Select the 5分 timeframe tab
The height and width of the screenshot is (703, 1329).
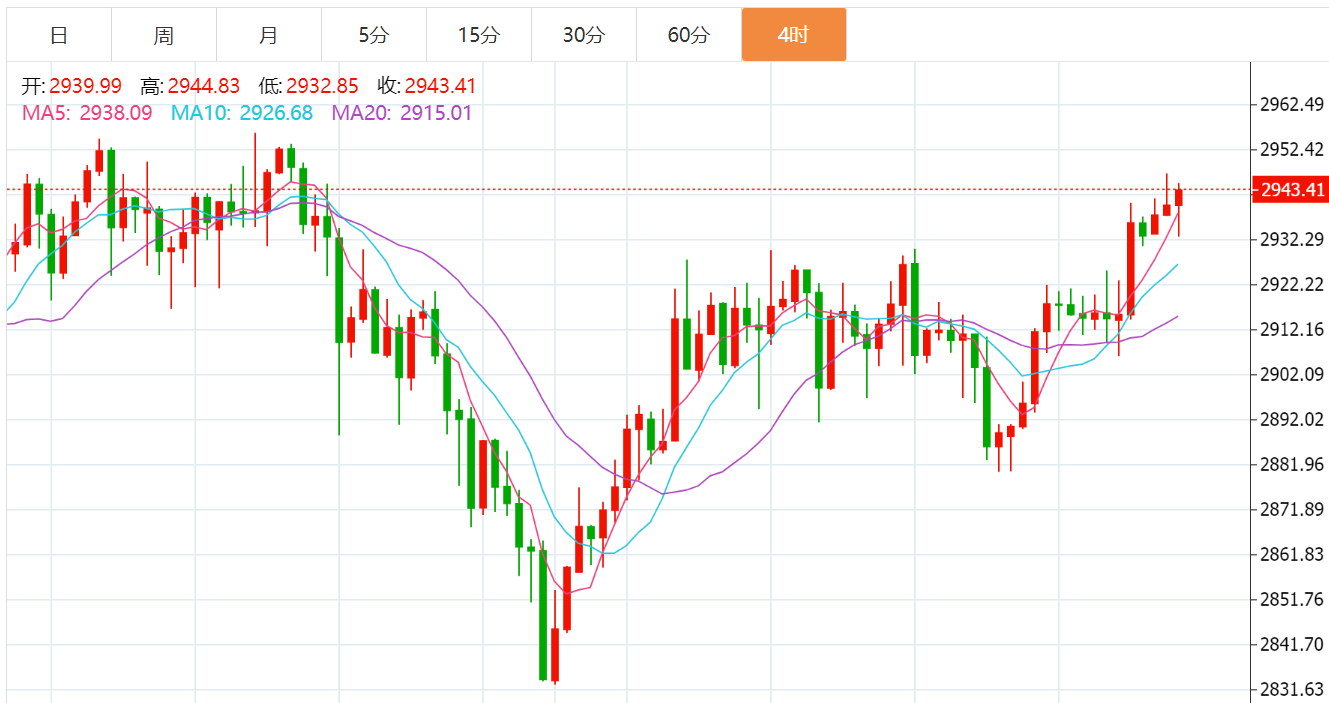coord(374,35)
